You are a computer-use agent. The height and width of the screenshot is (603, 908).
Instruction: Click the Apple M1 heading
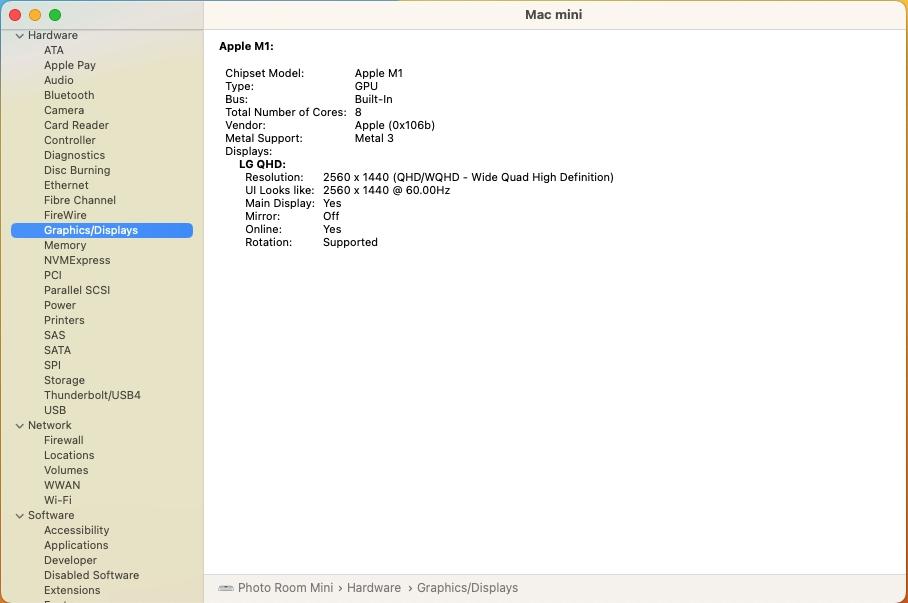(246, 46)
